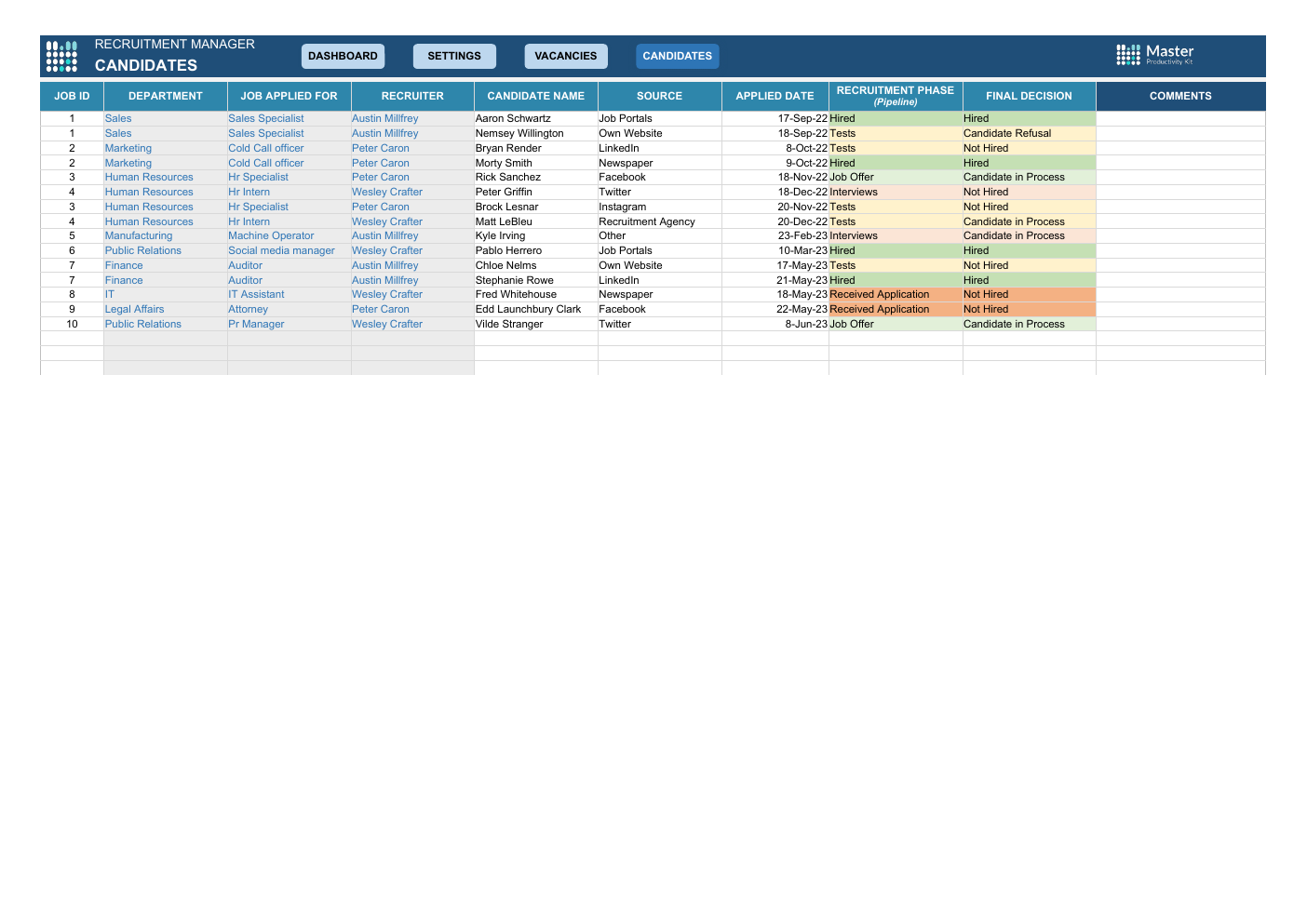1307x924 pixels.
Task: Select Peter Griffin's Interviews phase cell
Action: tap(896, 192)
